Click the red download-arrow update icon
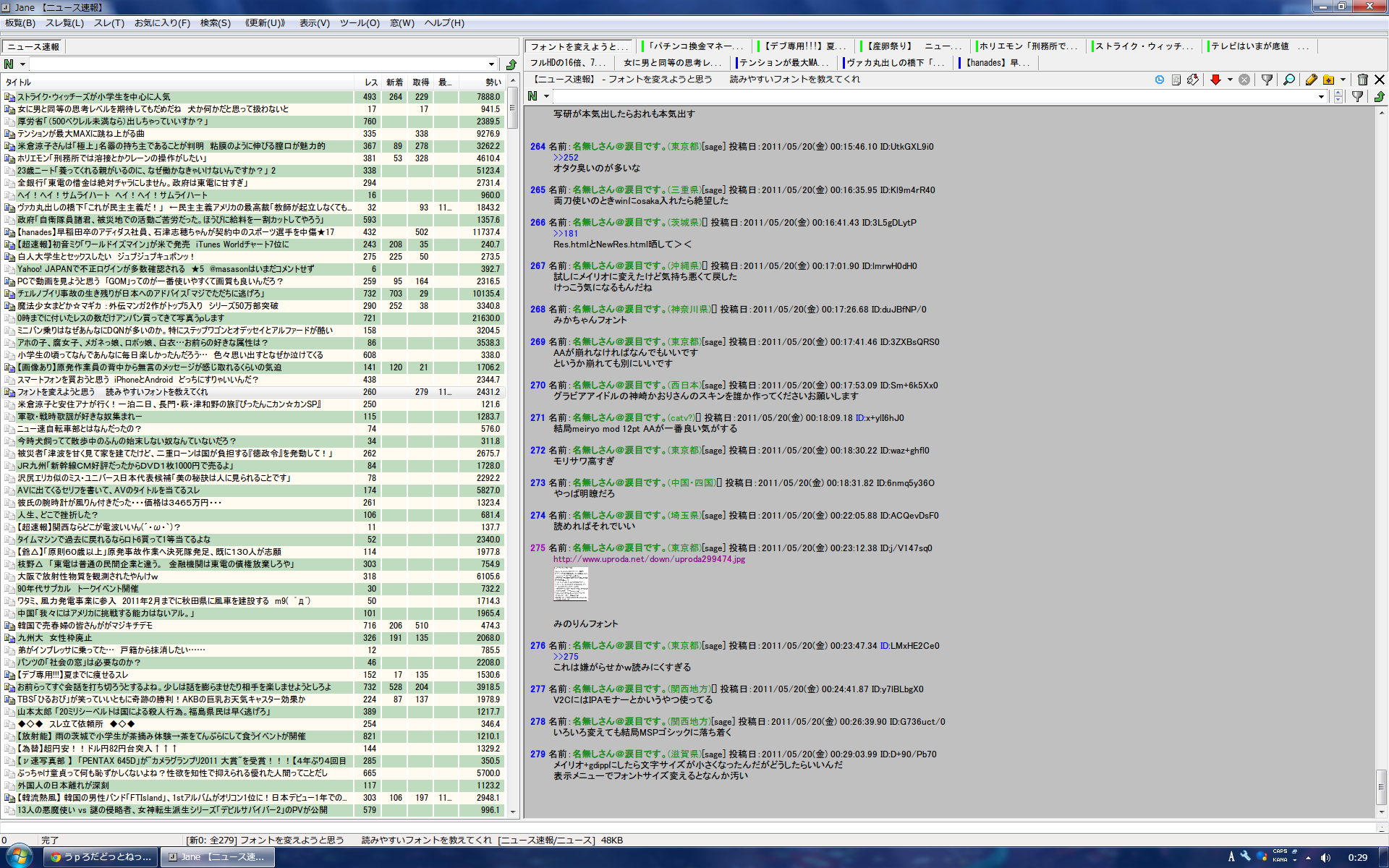 point(1215,80)
